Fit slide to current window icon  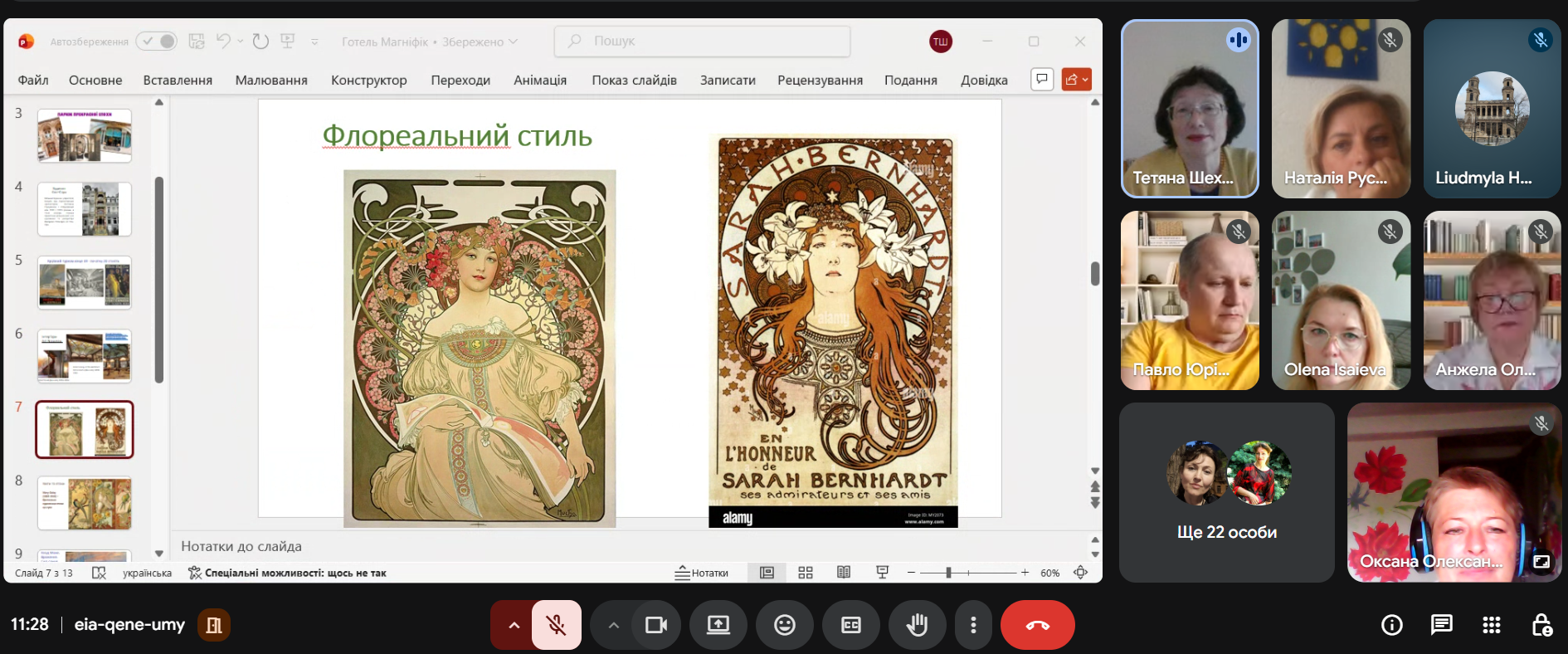pyautogui.click(x=1080, y=573)
